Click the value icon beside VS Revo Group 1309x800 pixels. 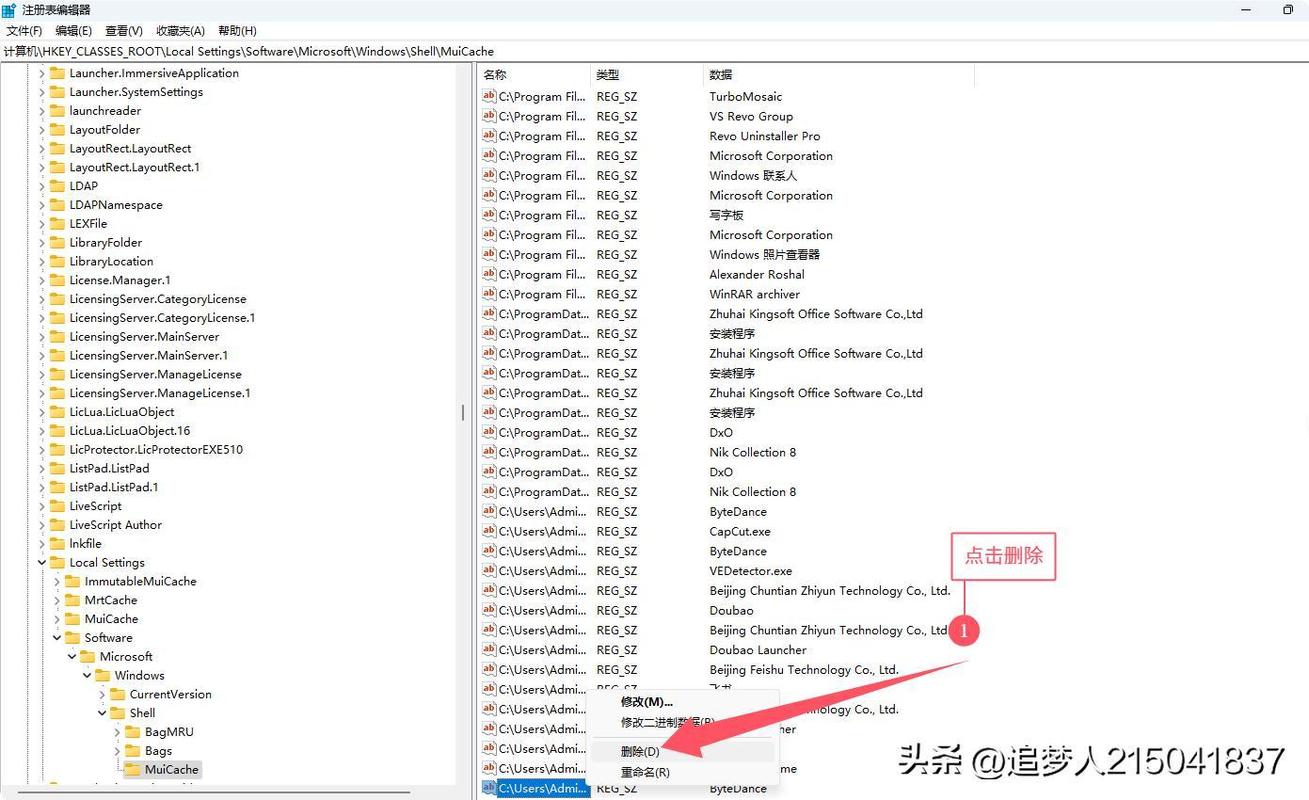click(x=489, y=116)
